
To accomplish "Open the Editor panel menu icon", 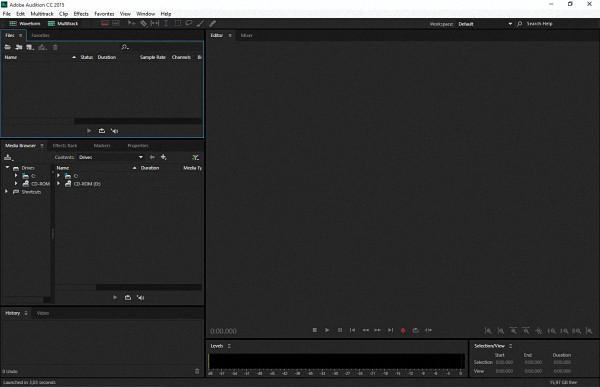I will tap(230, 35).
